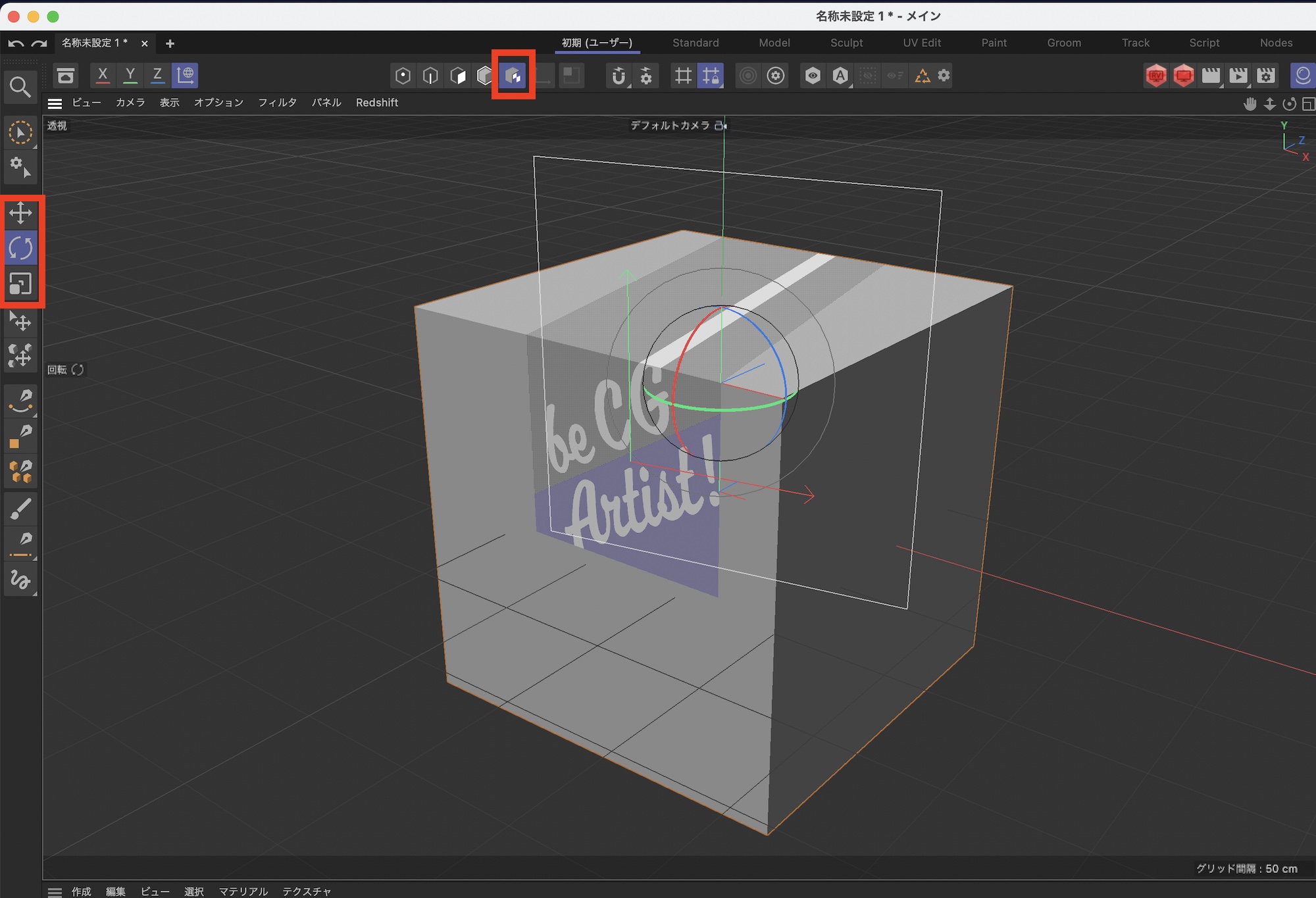Open the マテリアル menu in bottom panel
Image resolution: width=1316 pixels, height=898 pixels.
click(243, 891)
